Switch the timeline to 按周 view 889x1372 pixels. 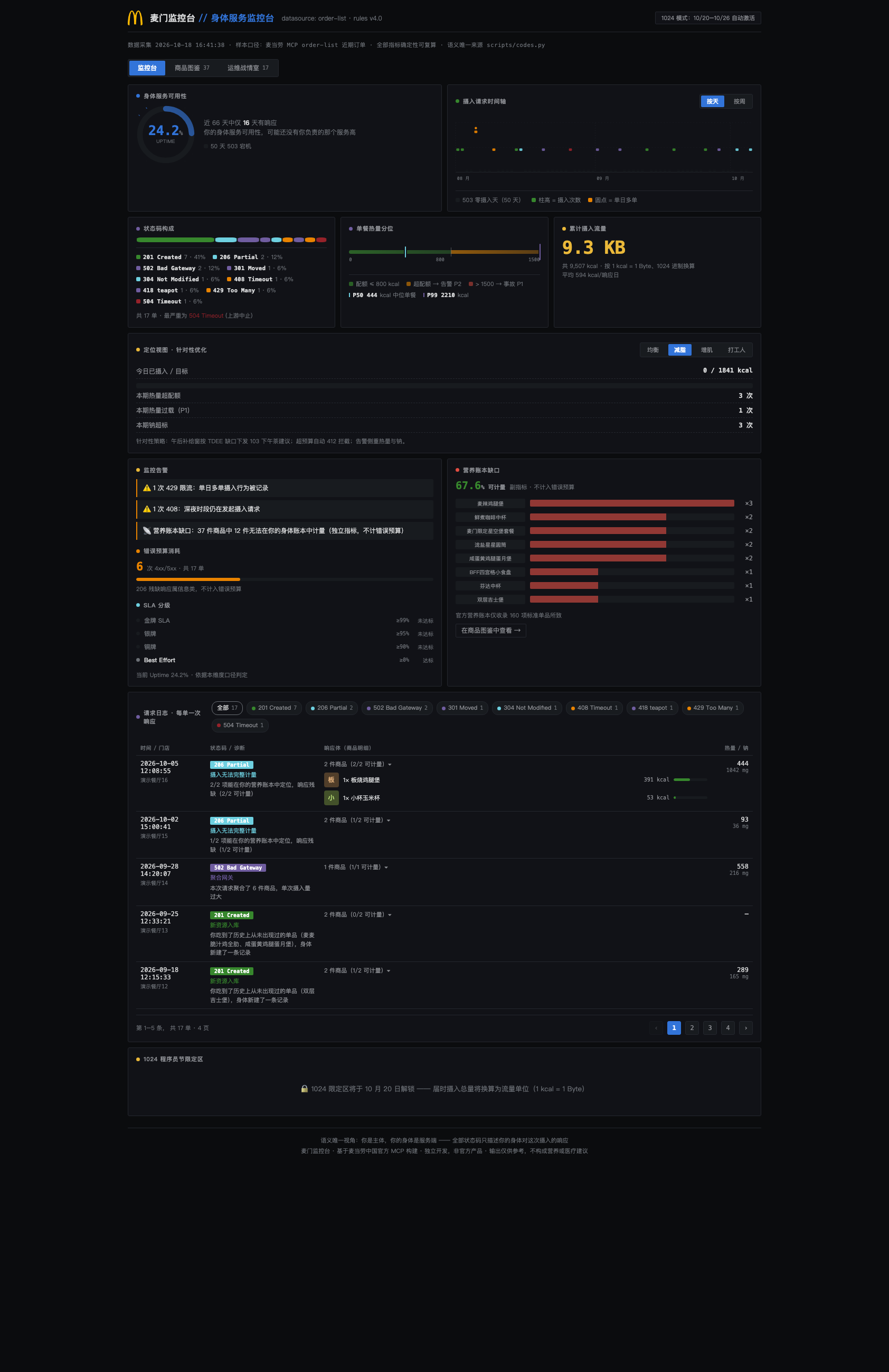coord(739,101)
